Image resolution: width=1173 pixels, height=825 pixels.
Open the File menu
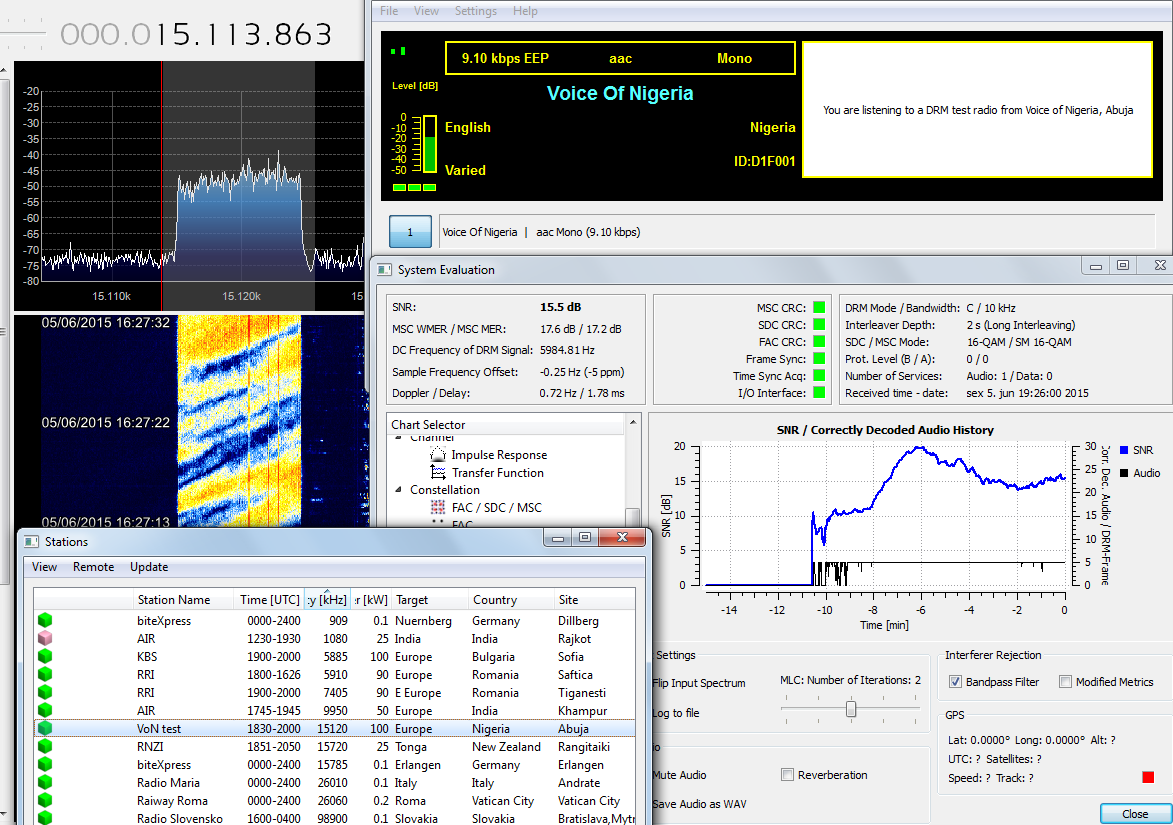(389, 10)
